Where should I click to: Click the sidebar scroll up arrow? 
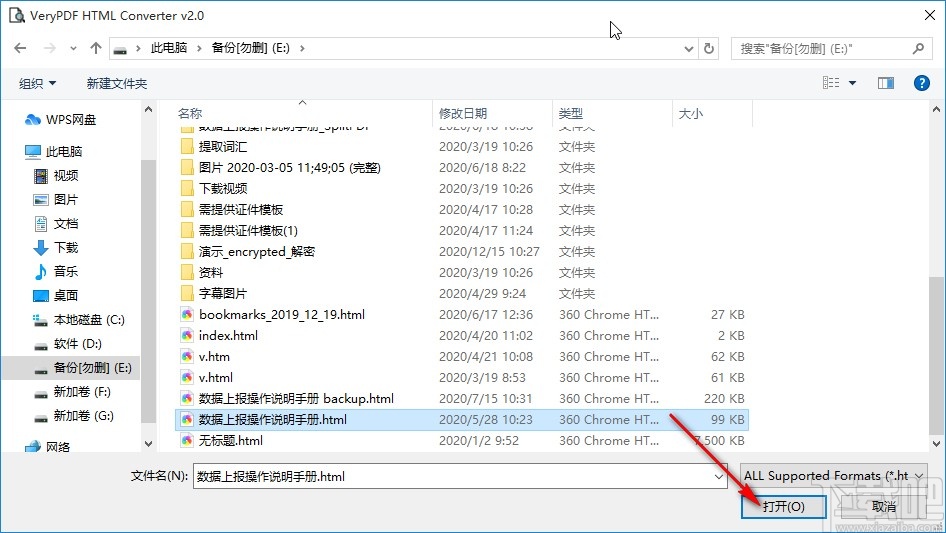tap(148, 110)
